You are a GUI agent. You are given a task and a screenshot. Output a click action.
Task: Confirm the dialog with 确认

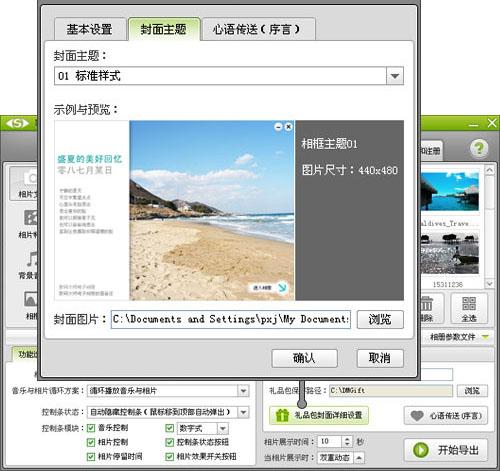(x=304, y=358)
